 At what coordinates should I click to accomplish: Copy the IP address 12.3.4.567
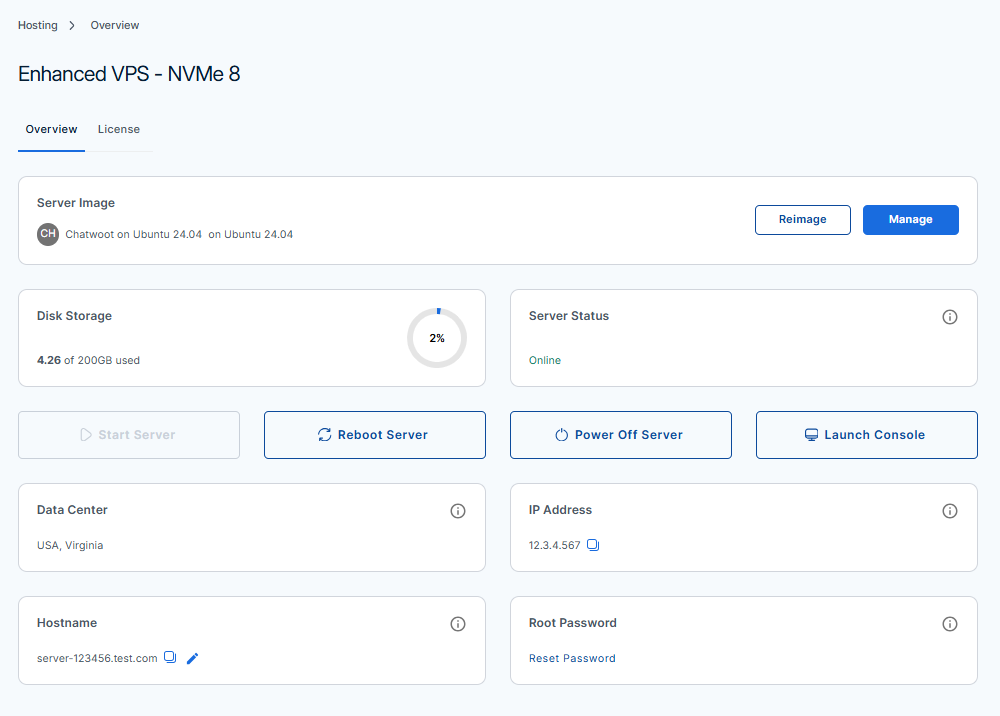pos(593,545)
